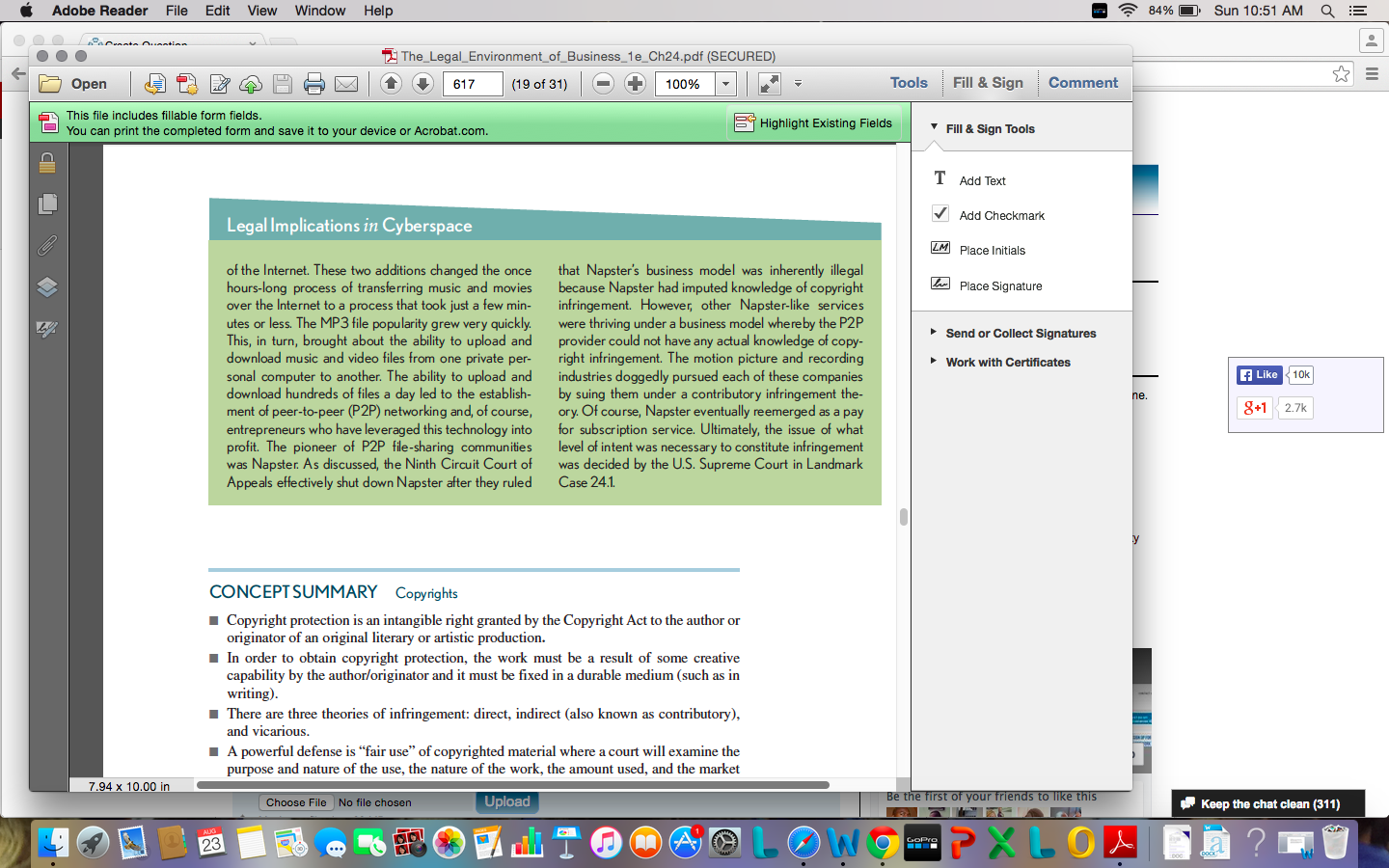Open the zoom percentage dropdown arrow
The image size is (1389, 868).
click(x=725, y=84)
